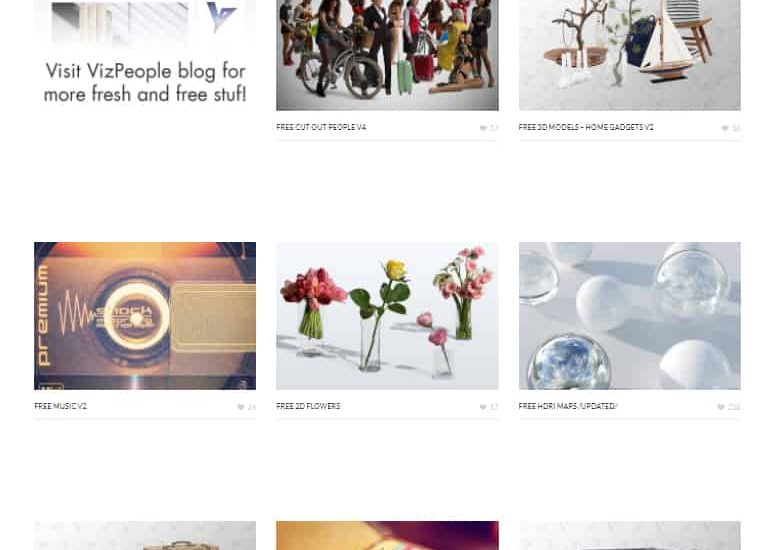Select the sailboat home gadgets thumbnail
The height and width of the screenshot is (550, 777).
tap(629, 55)
